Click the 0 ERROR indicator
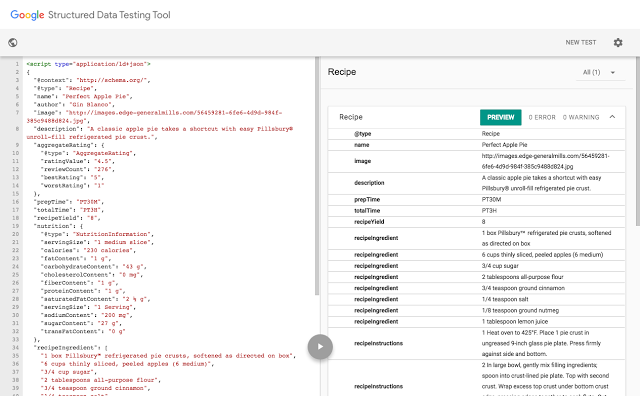This screenshot has width=640, height=396. (542, 117)
